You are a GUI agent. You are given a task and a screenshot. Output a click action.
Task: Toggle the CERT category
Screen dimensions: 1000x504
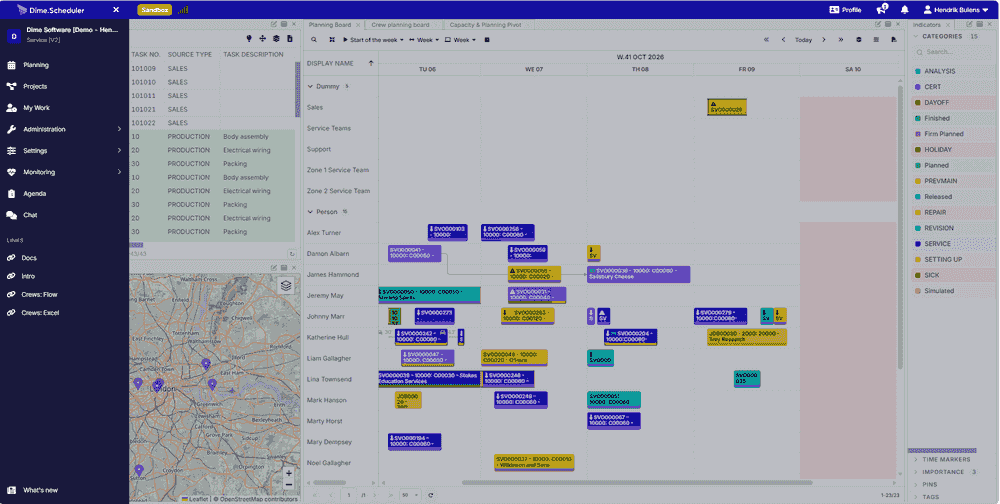pos(953,87)
